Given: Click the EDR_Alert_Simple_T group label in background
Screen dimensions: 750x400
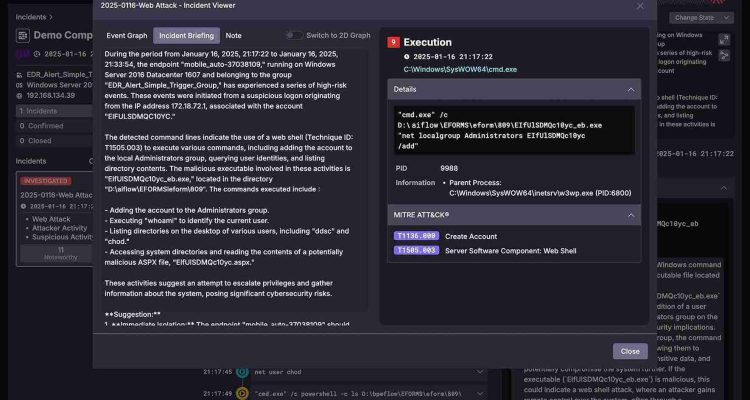Looking at the screenshot, I should 59,75.
